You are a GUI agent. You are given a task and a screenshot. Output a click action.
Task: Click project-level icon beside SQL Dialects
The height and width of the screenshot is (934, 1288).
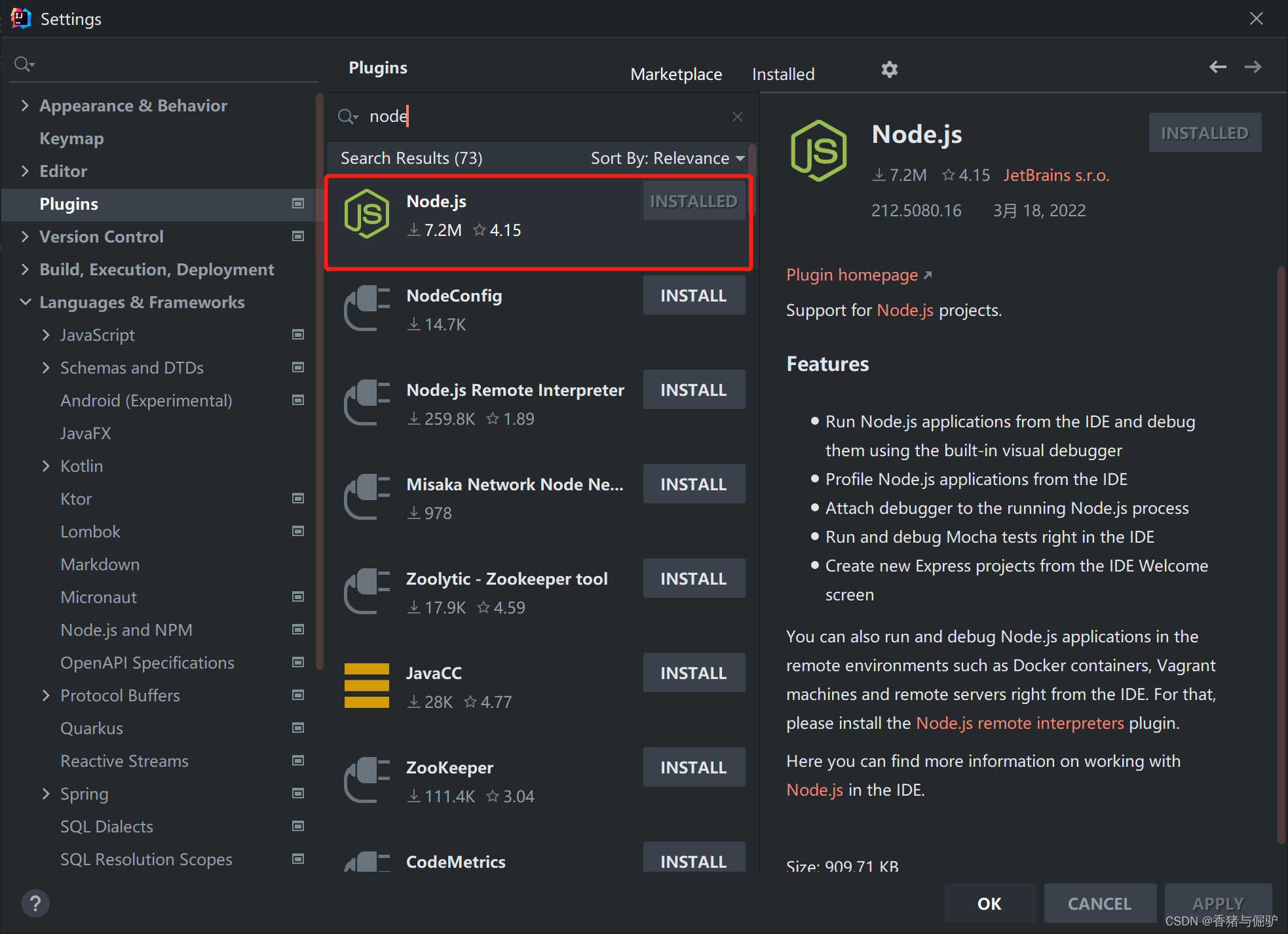298,827
